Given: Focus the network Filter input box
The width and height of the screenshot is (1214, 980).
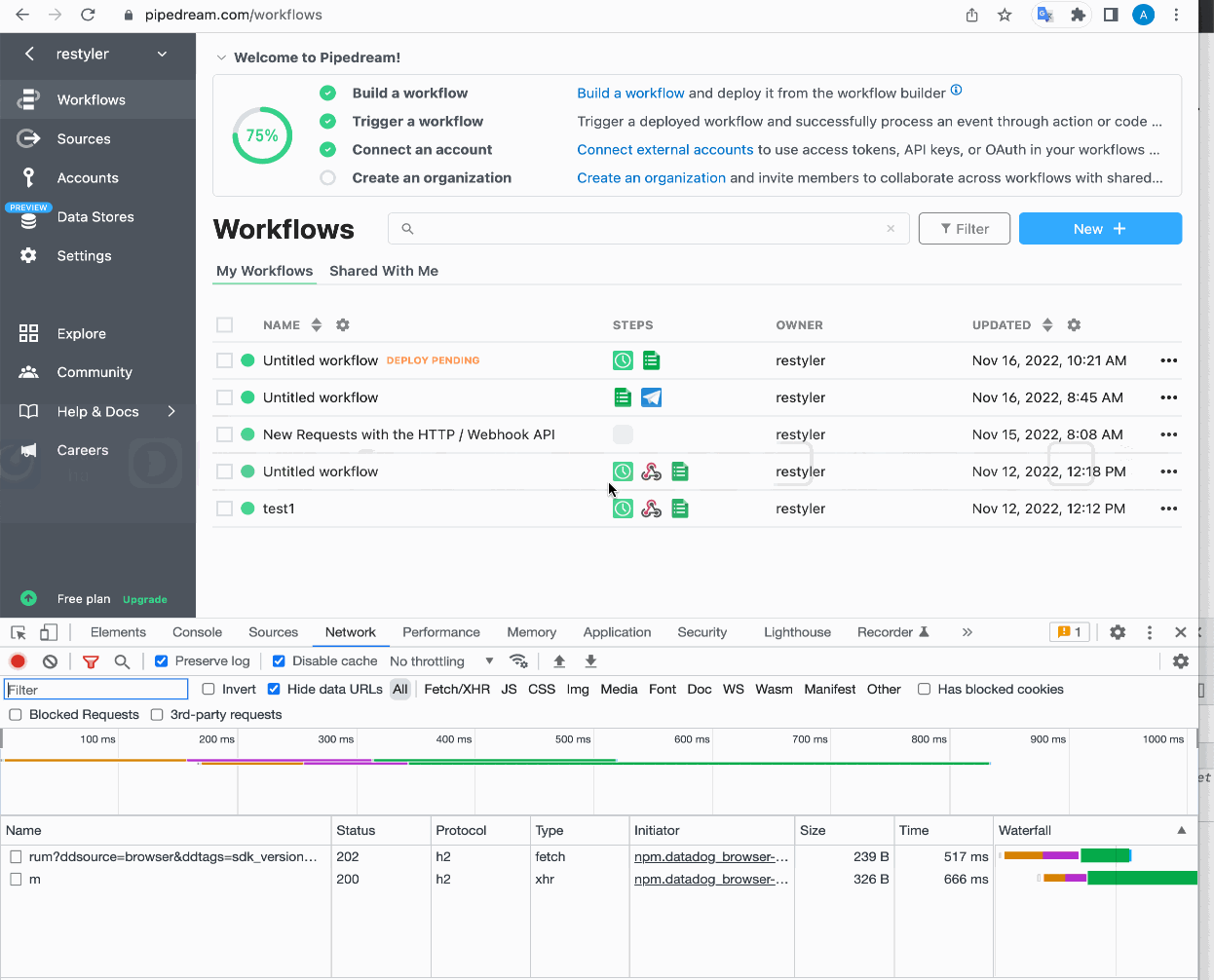Looking at the screenshot, I should pos(95,690).
